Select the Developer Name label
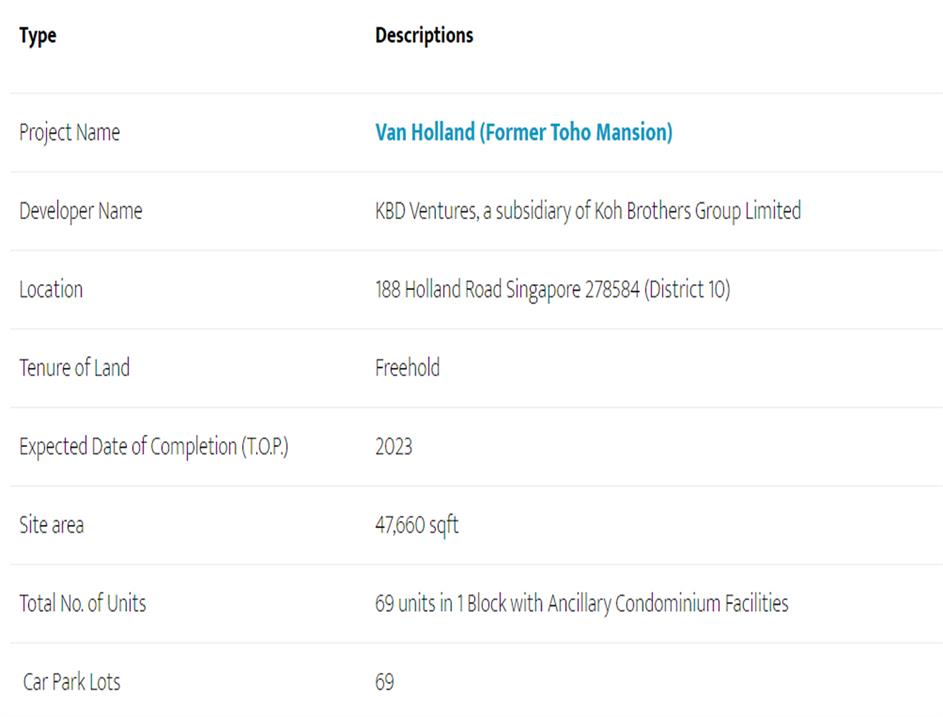Screen dimensions: 943x717 coord(81,211)
